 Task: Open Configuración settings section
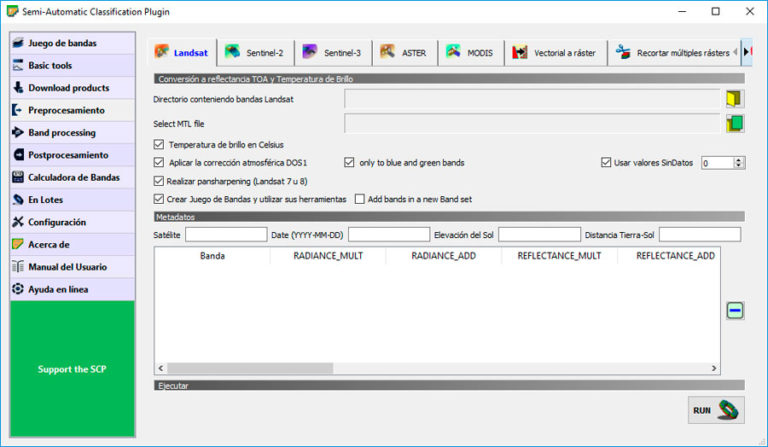tap(72, 222)
